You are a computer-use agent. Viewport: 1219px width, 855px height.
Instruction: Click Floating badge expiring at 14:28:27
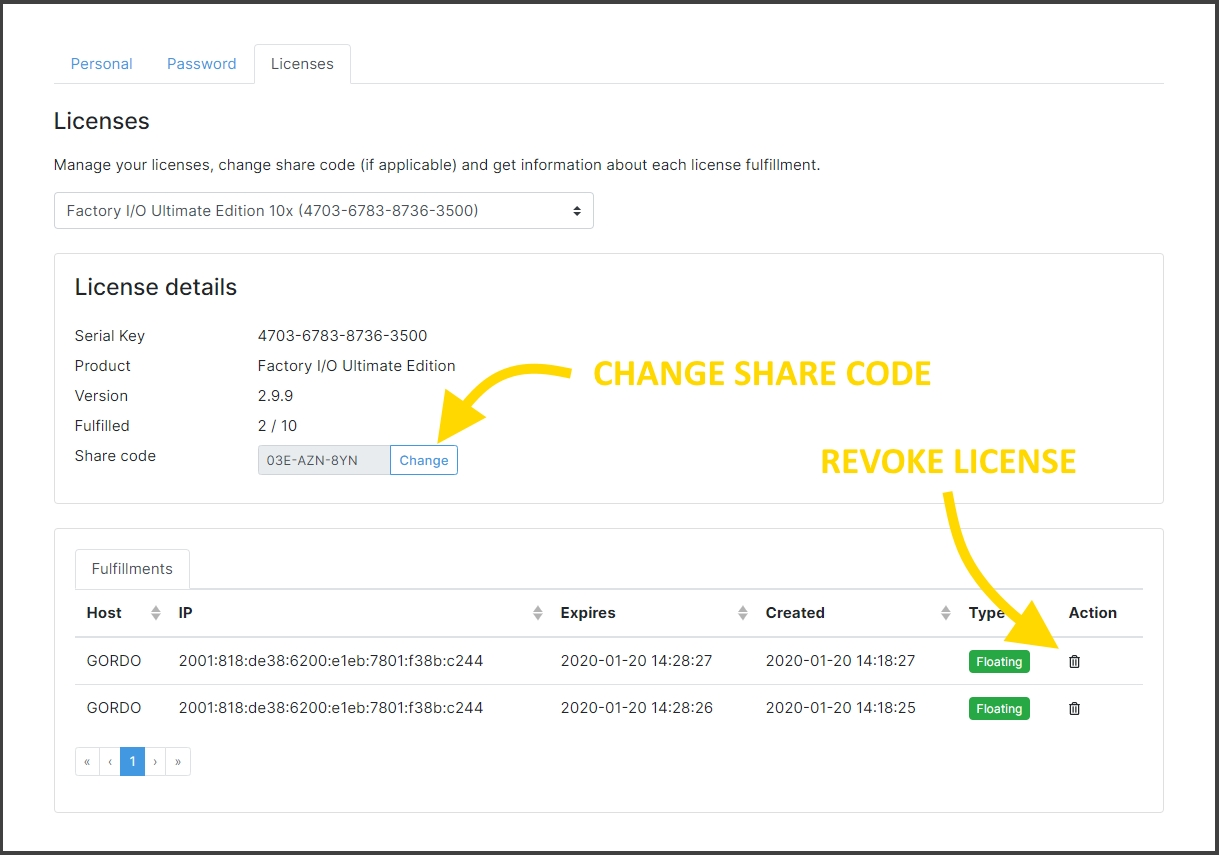click(999, 661)
